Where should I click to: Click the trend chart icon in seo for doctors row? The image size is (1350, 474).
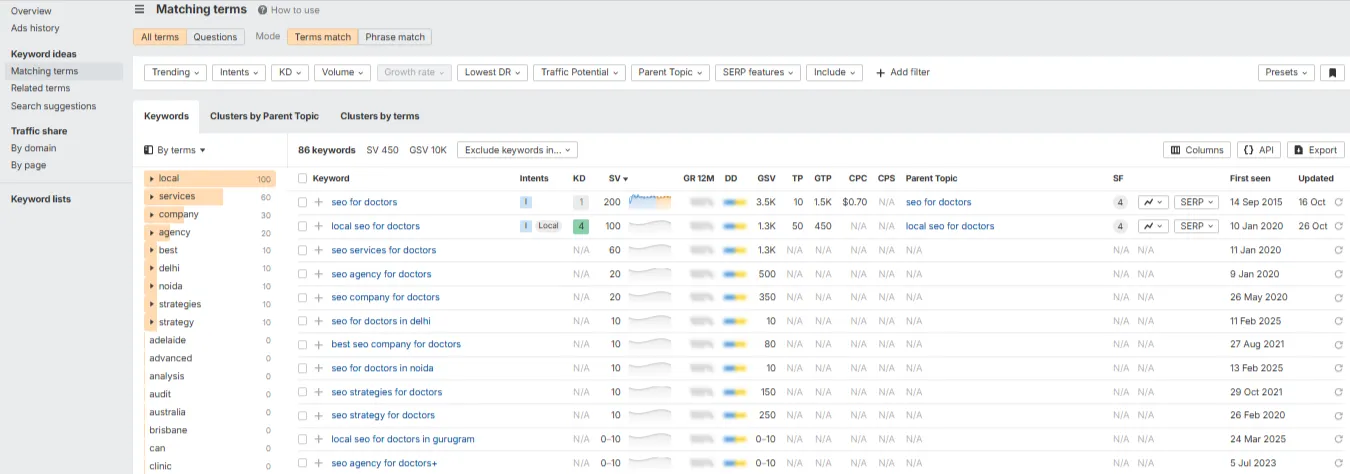pos(1152,202)
